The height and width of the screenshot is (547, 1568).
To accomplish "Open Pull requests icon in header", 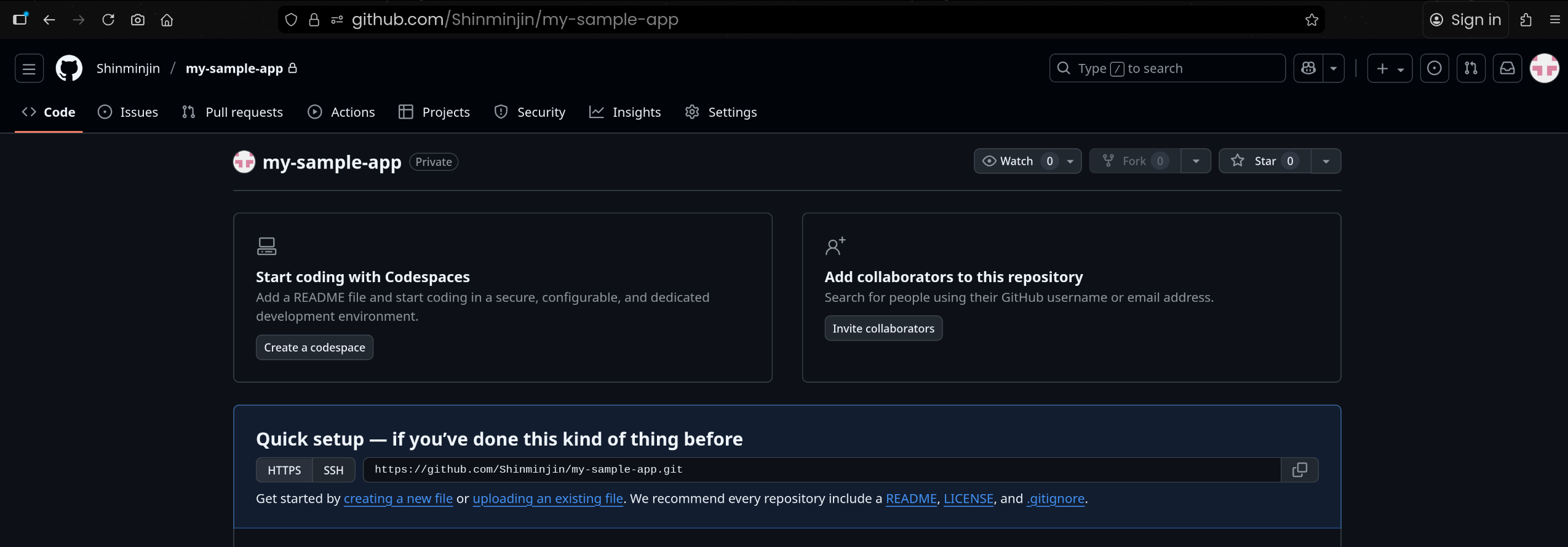I will click(1471, 68).
